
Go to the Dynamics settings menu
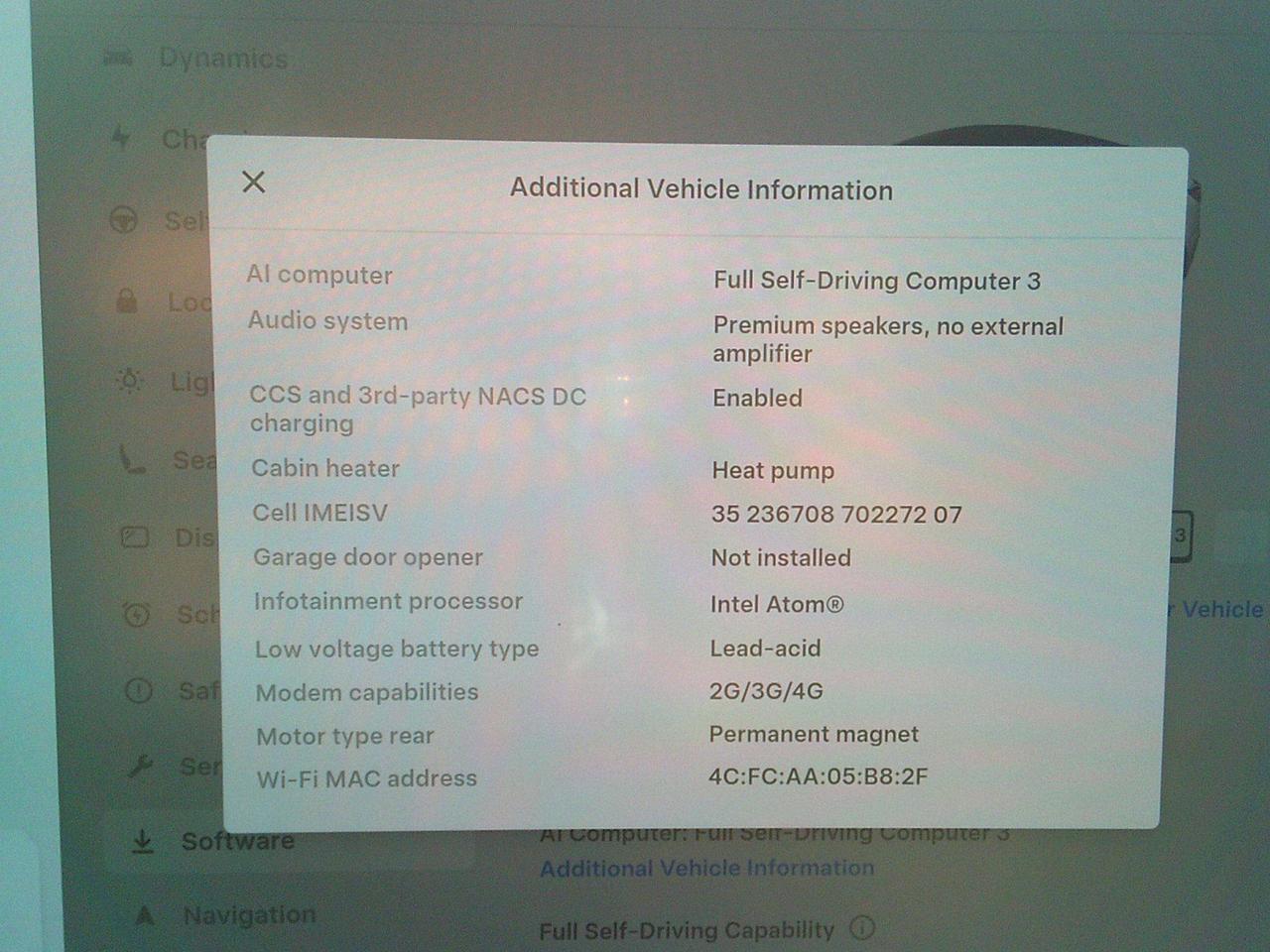point(223,59)
